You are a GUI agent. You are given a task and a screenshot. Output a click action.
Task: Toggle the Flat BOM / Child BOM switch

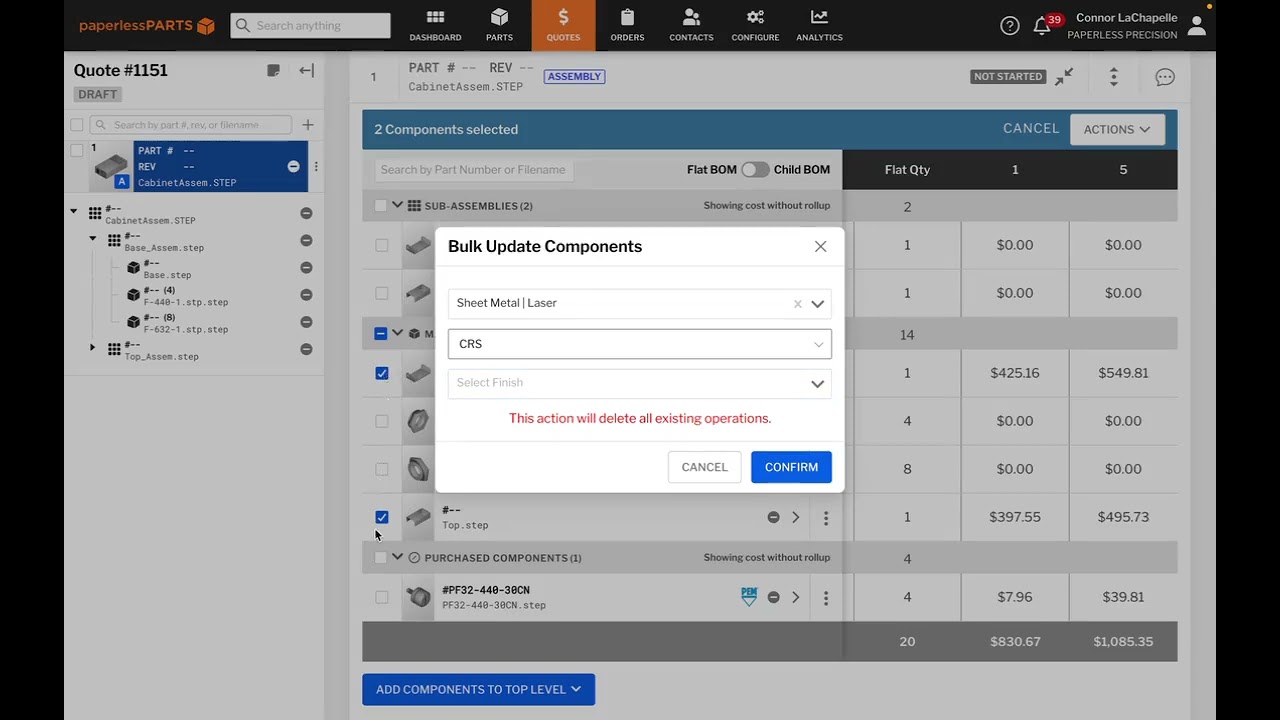[x=755, y=170]
